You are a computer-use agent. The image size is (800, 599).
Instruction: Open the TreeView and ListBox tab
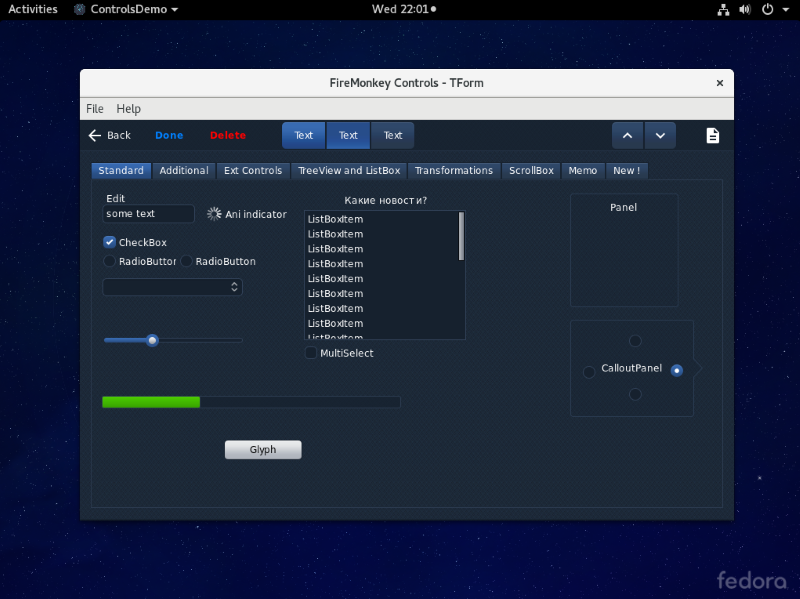[349, 170]
